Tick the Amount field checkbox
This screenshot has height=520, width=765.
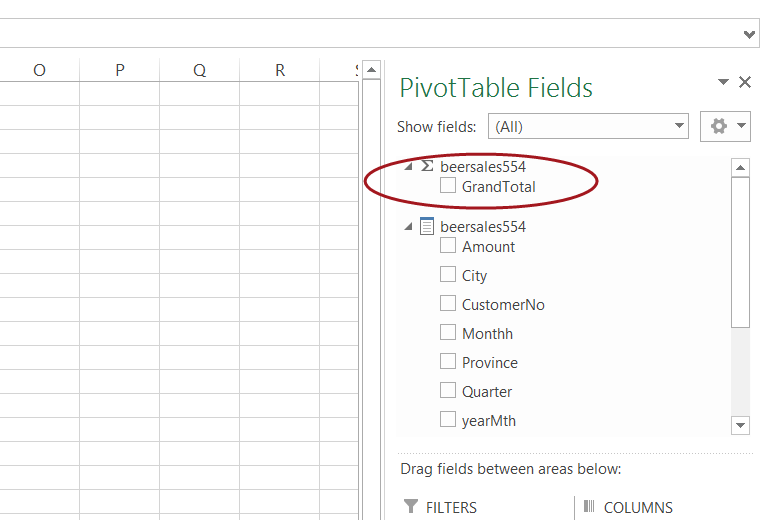click(448, 246)
